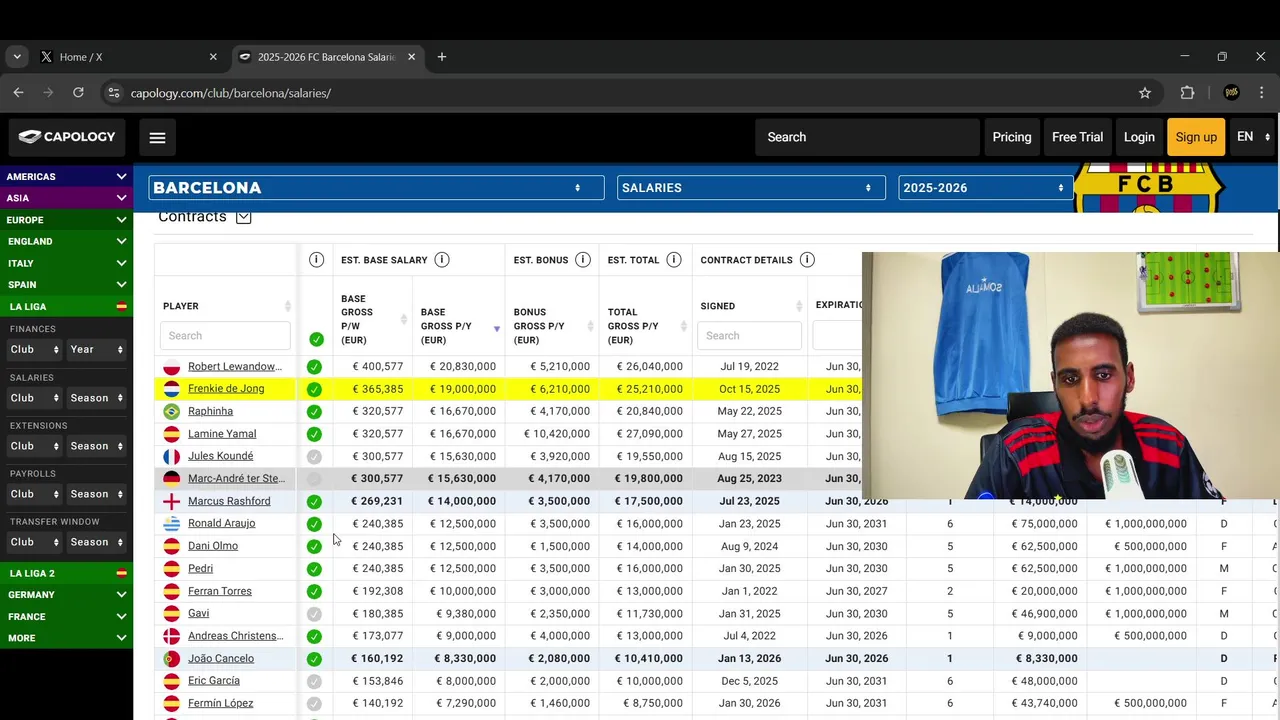Open the France sidebar item

[x=66, y=617]
